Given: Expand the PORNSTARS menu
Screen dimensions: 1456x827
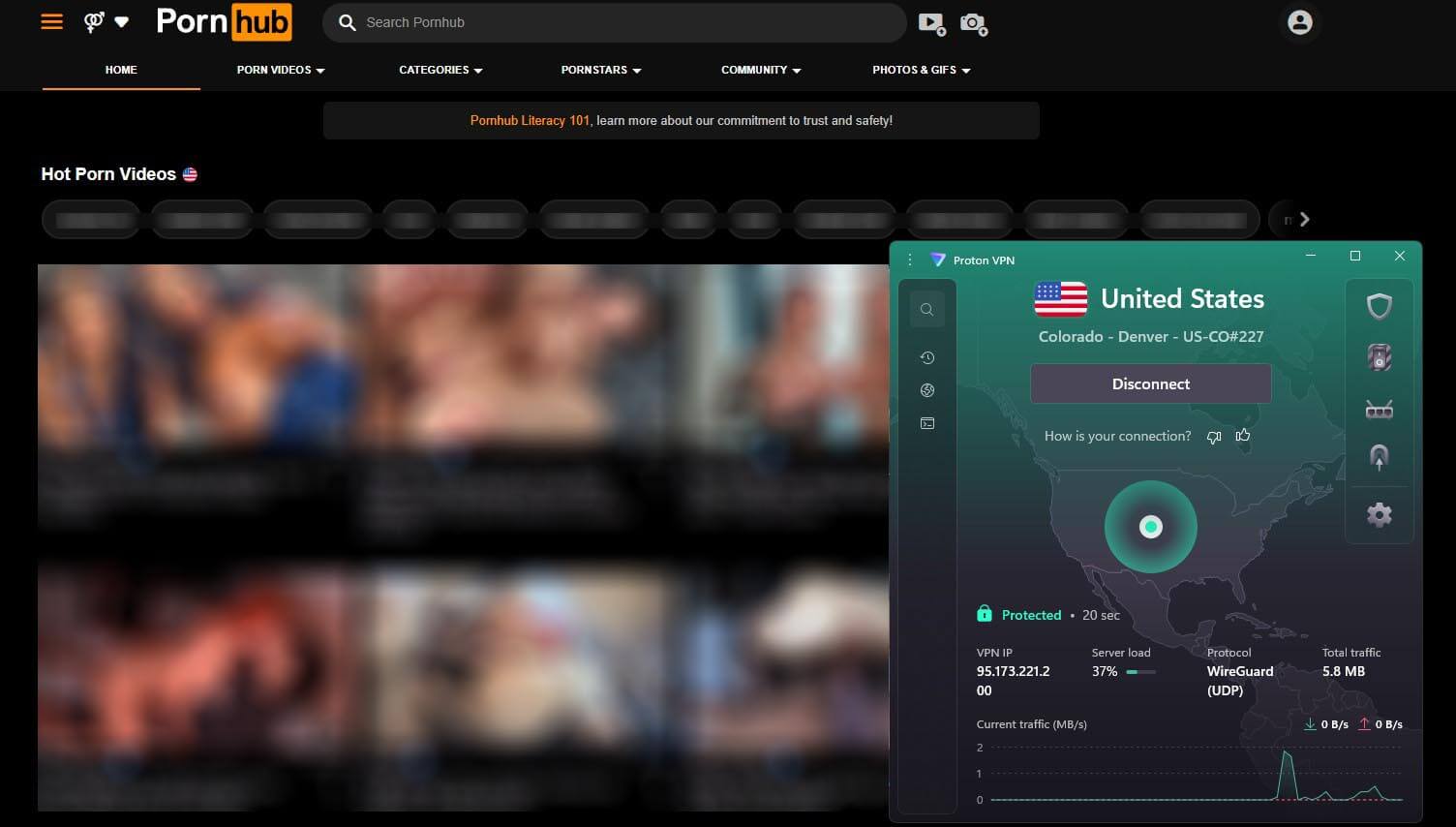Looking at the screenshot, I should pos(601,70).
